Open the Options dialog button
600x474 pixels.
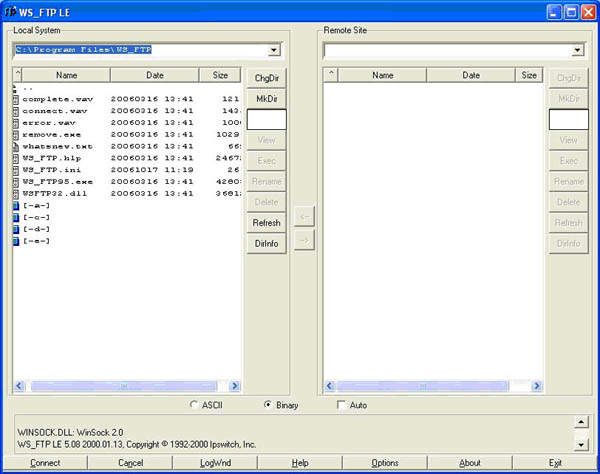coord(385,463)
